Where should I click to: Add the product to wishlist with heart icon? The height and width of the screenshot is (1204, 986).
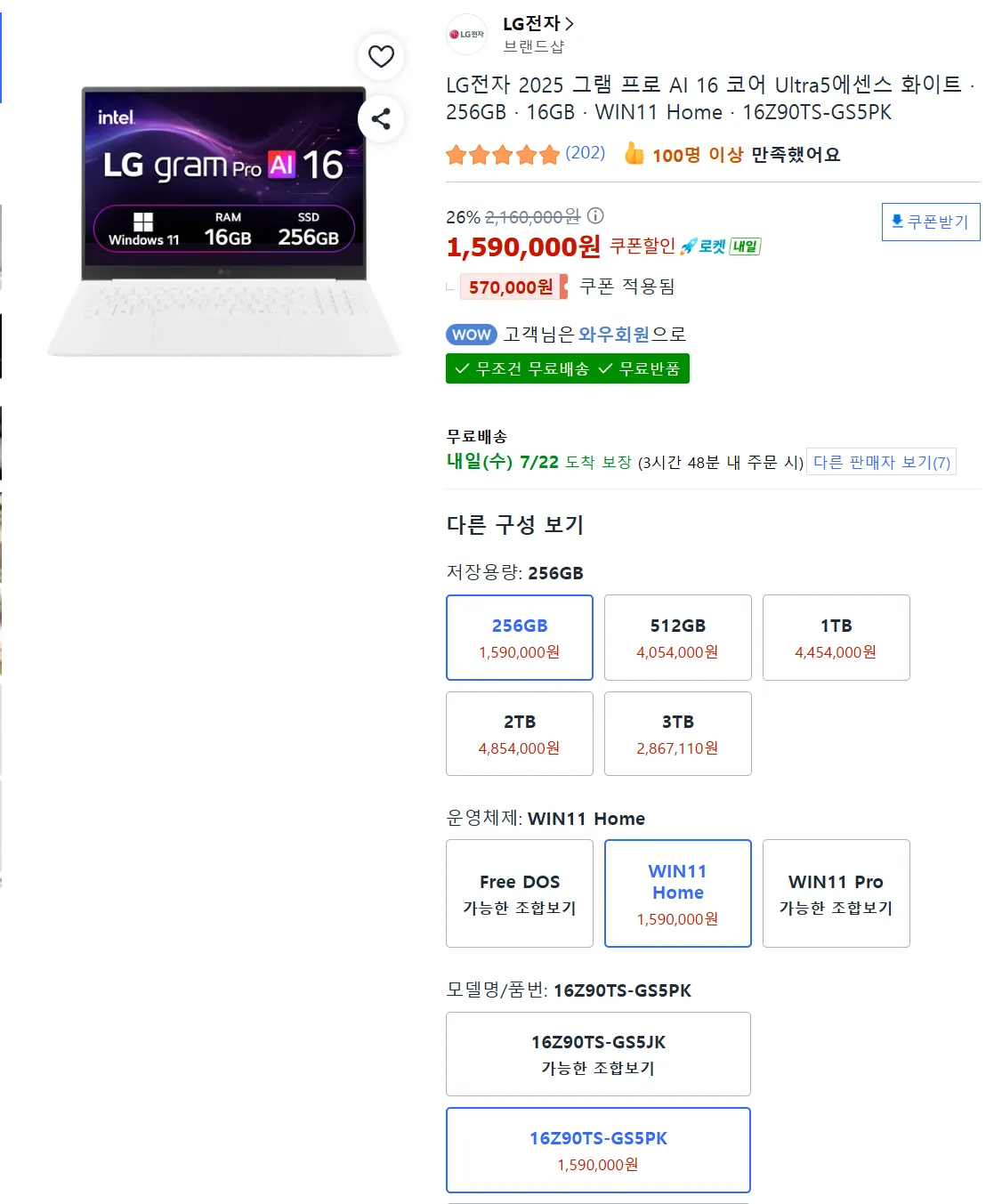(x=381, y=56)
